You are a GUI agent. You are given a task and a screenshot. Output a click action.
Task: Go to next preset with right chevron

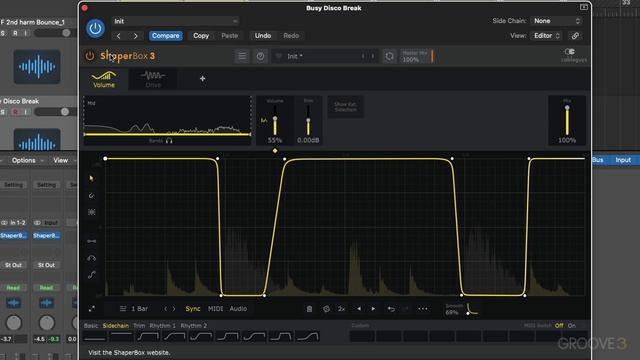(x=136, y=36)
